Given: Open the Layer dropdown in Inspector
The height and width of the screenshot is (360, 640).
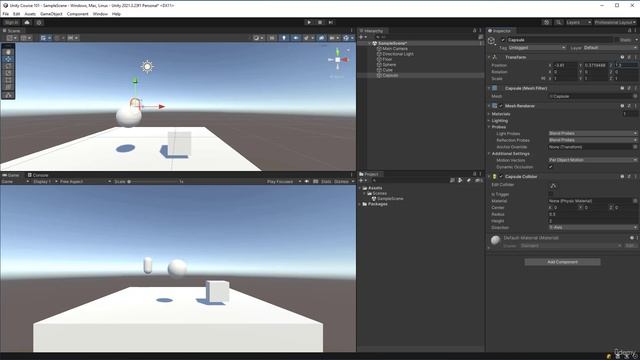Looking at the screenshot, I should 610,48.
